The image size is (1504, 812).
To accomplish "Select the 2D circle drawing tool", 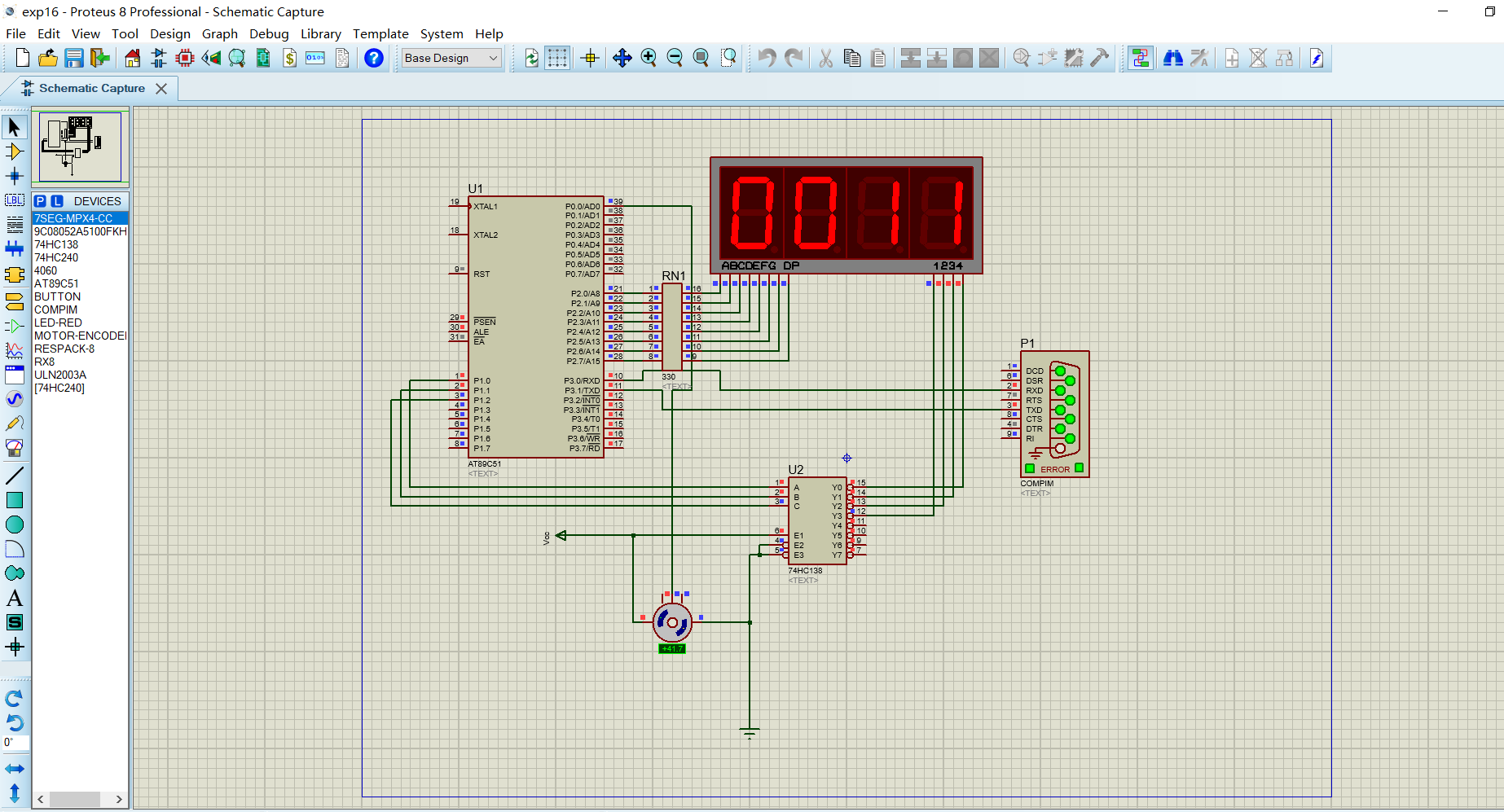I will point(15,525).
